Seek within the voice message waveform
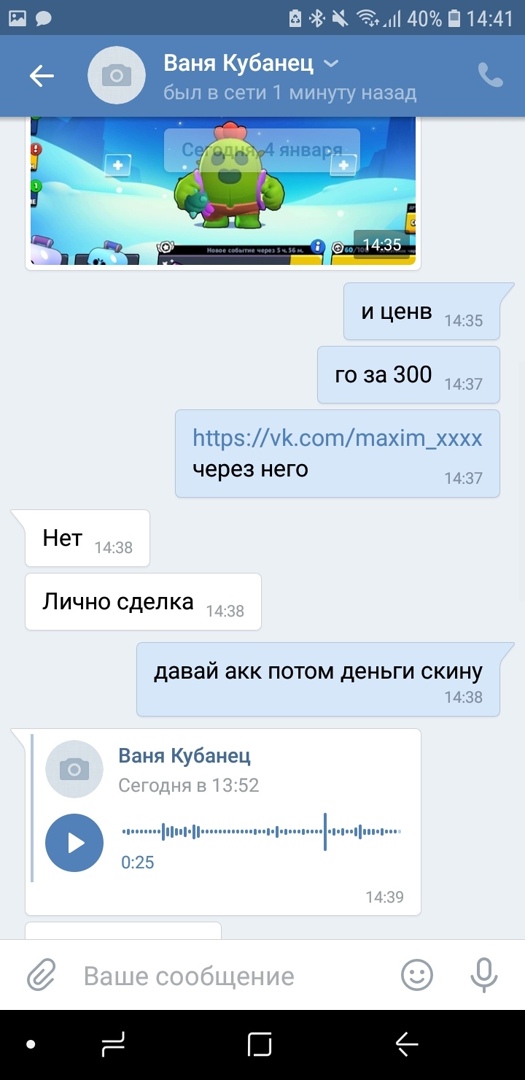Viewport: 525px width, 1080px height. (x=261, y=831)
